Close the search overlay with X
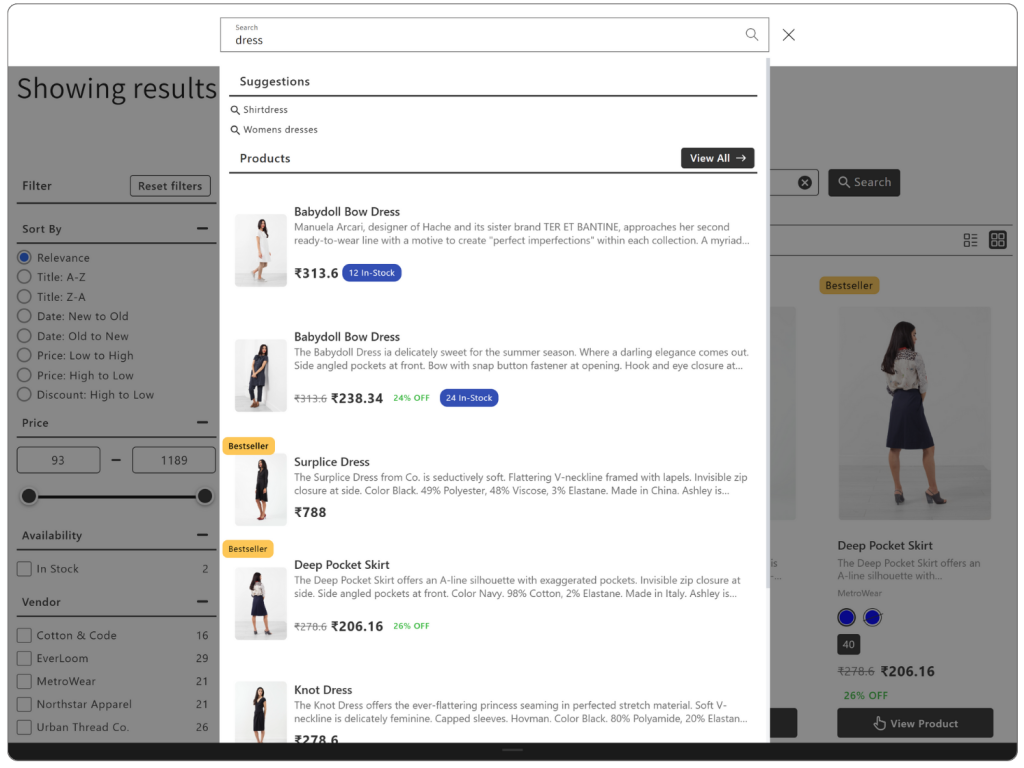Image resolution: width=1024 pixels, height=768 pixels. point(788,35)
